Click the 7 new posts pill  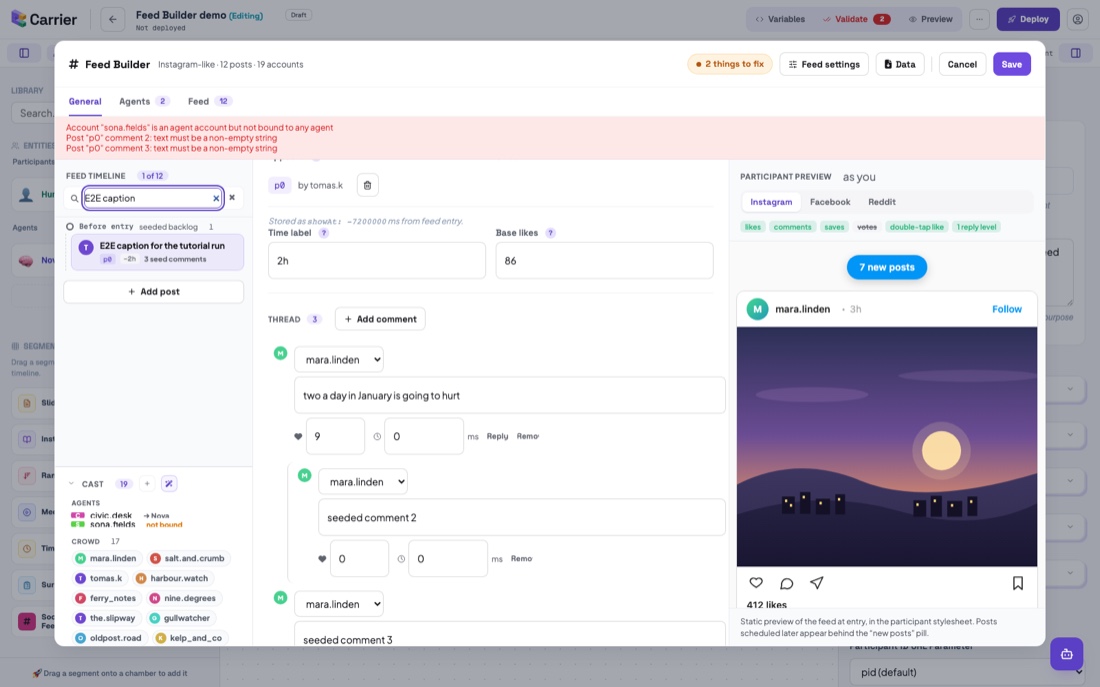coord(887,267)
